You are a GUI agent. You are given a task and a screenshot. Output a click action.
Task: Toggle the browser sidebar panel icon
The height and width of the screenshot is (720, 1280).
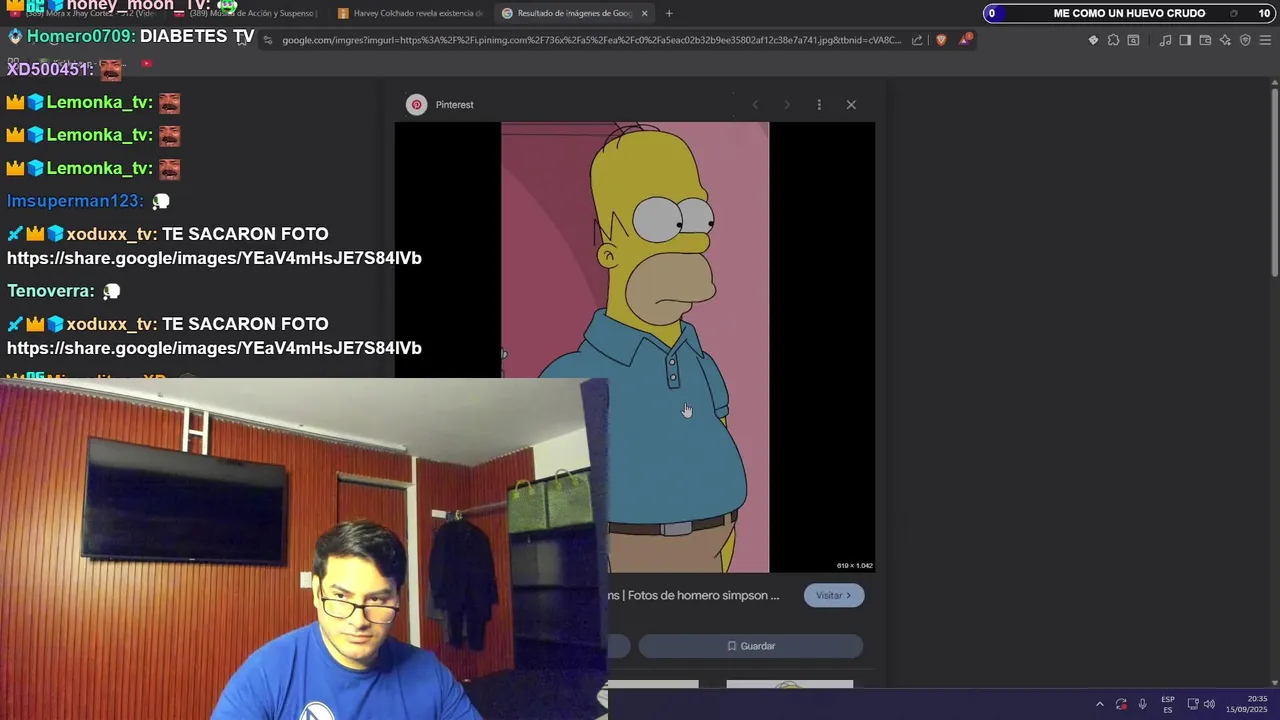(x=1185, y=40)
